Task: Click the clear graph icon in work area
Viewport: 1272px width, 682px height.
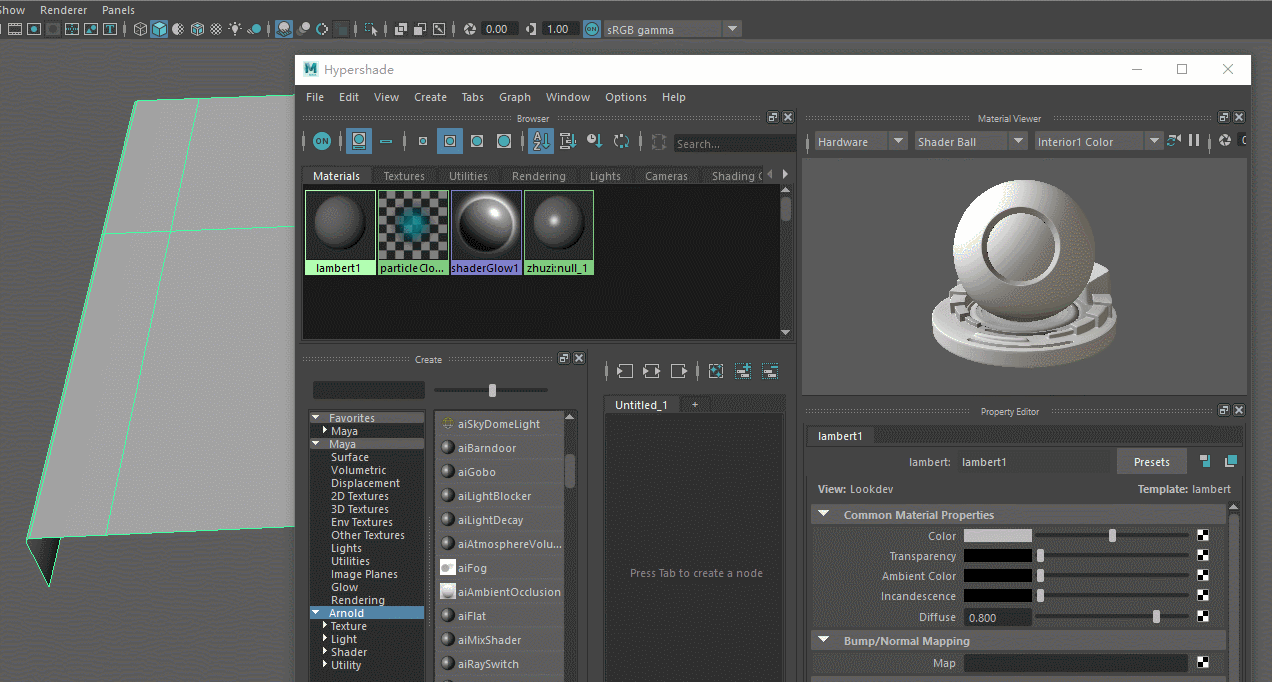Action: [x=716, y=371]
